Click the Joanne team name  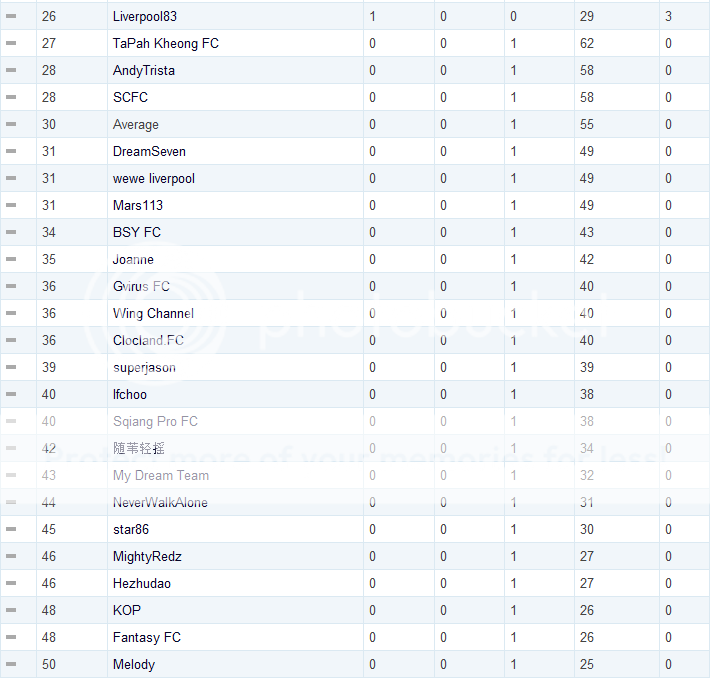[x=133, y=260]
